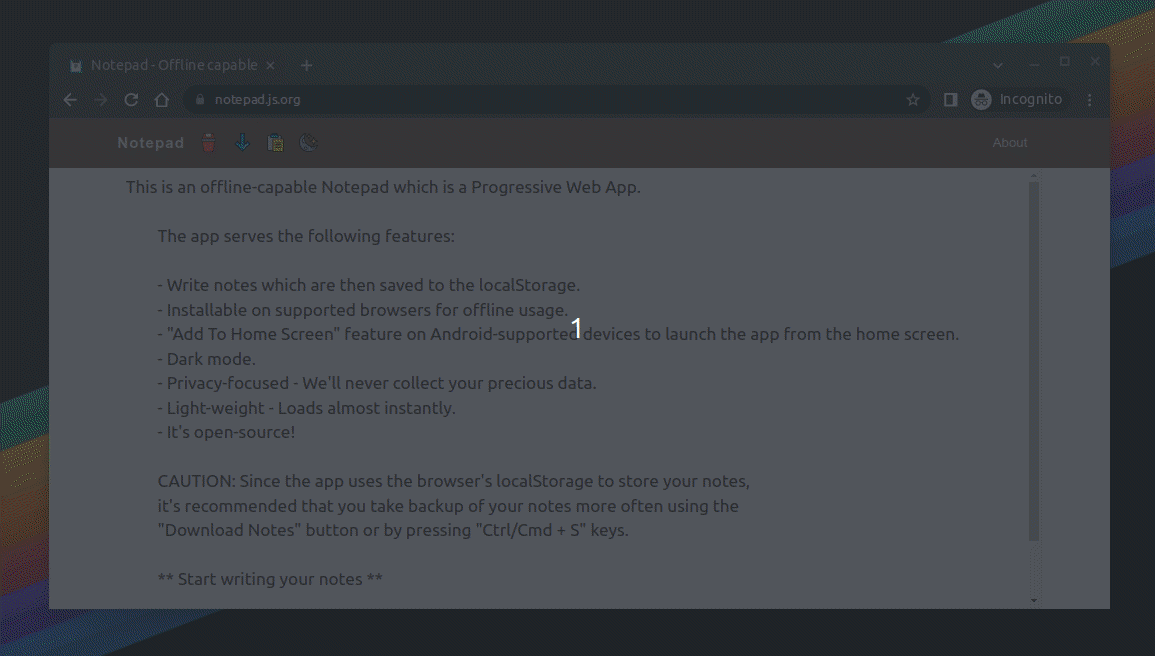Screen dimensions: 1155x656
Task: Click the 'The app serves the following features:' line
Action: (x=306, y=236)
